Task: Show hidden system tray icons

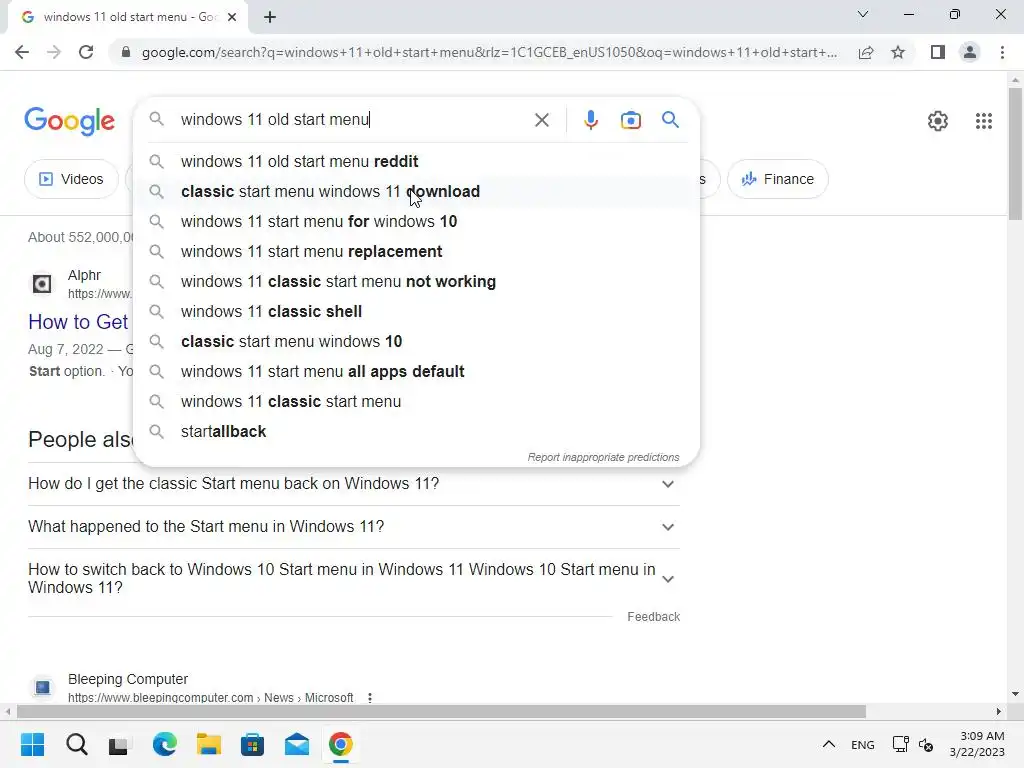Action: pos(829,744)
